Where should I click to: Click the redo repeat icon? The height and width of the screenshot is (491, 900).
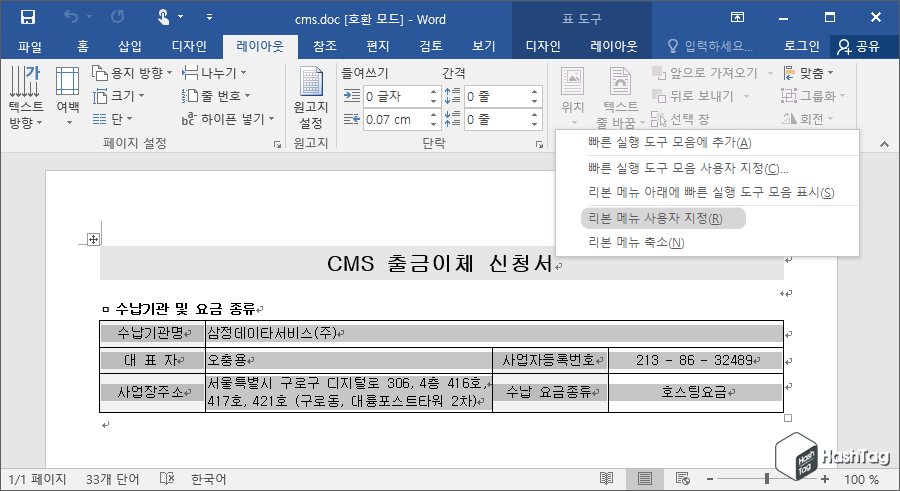point(118,17)
